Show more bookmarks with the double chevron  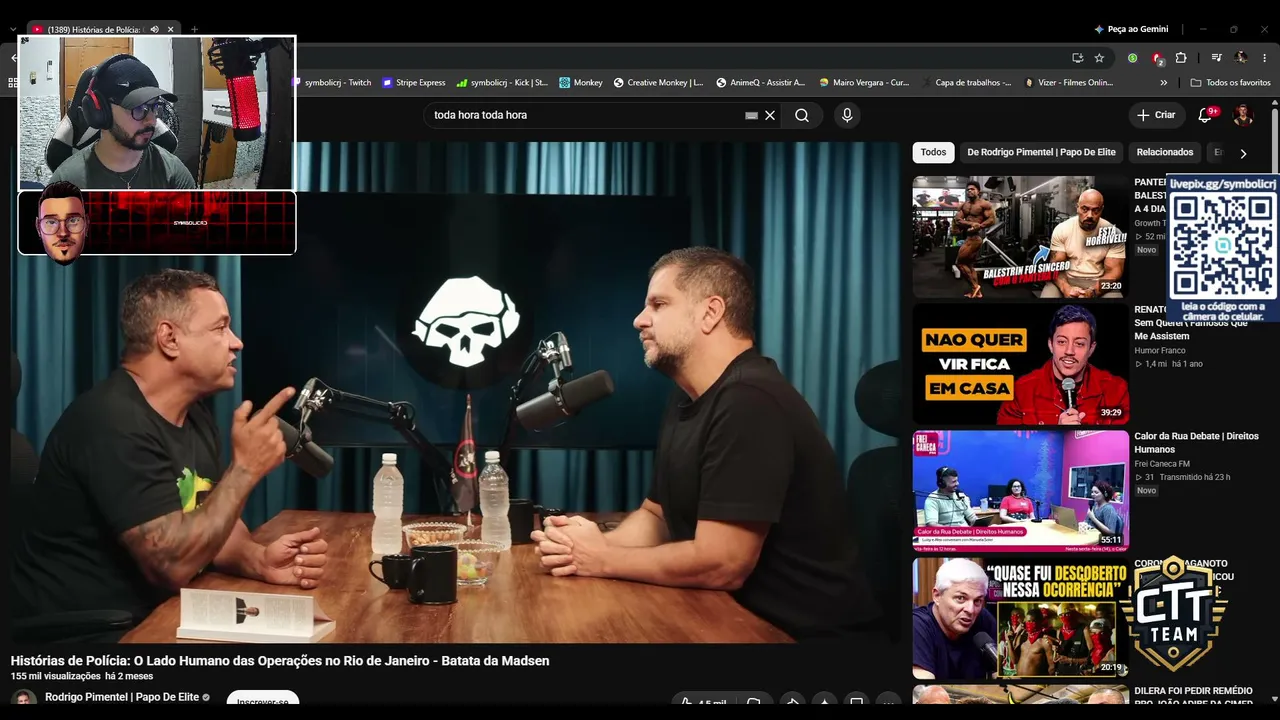click(1163, 83)
